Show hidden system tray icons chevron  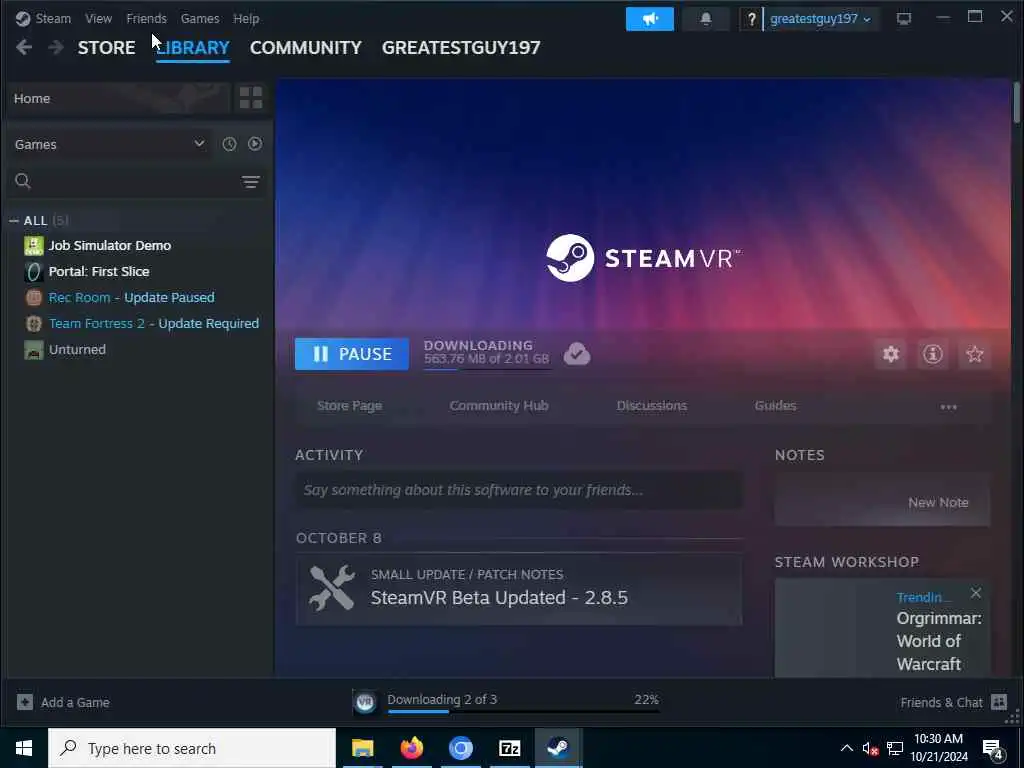[846, 748]
